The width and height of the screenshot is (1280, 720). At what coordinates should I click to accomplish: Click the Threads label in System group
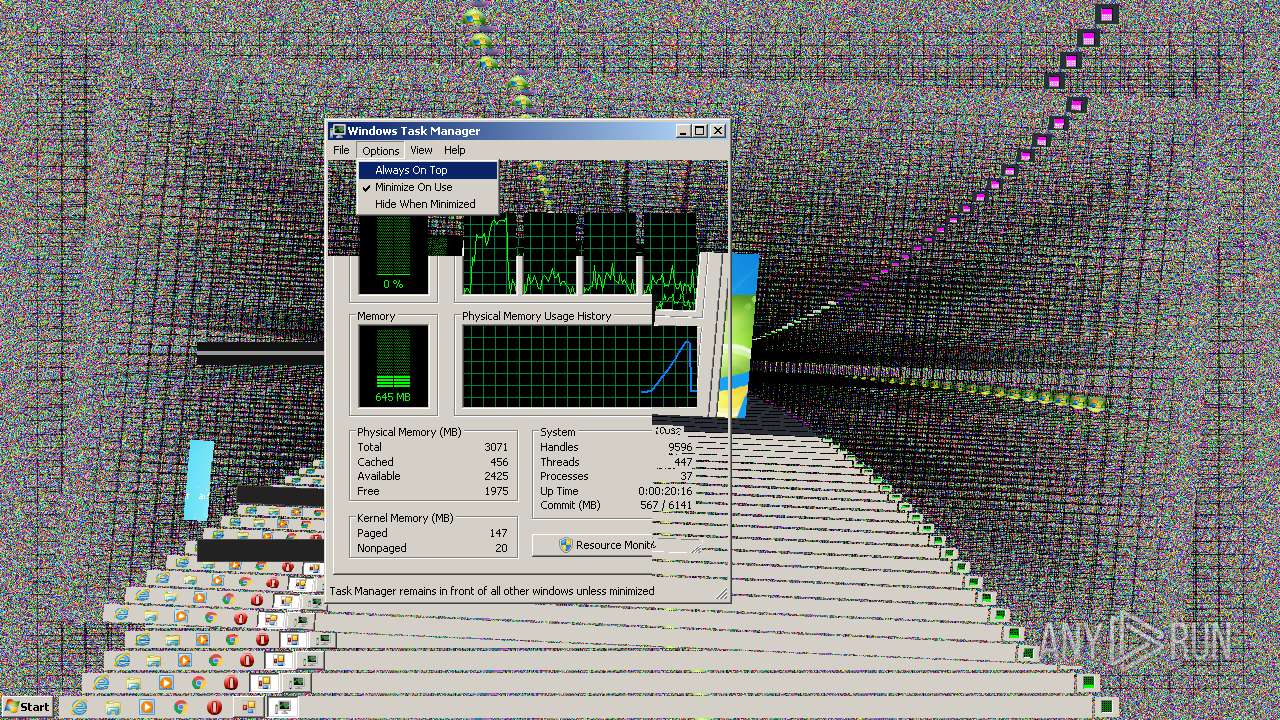[560, 462]
